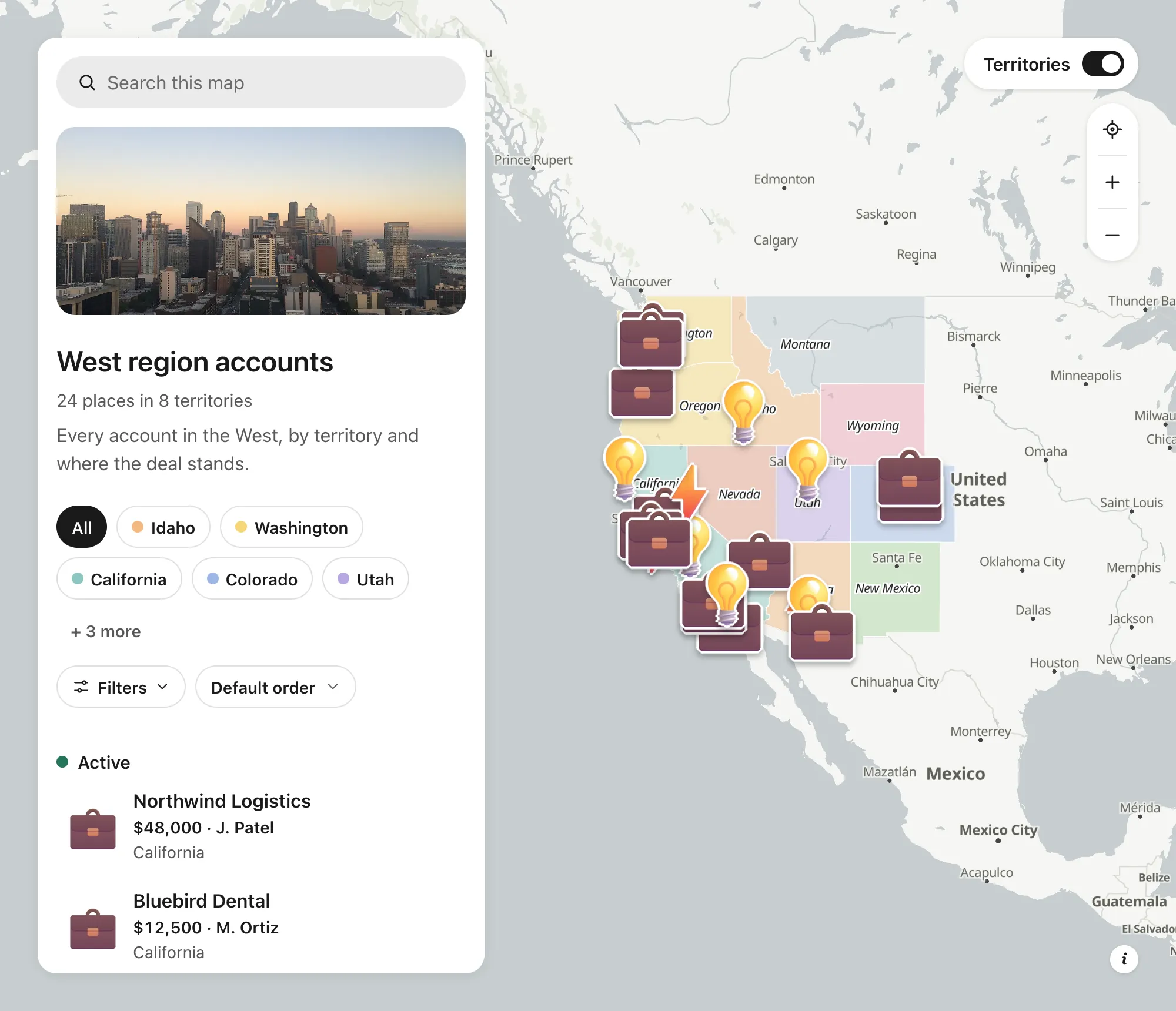Open Bluebird Dental account row
Screen dimensions: 1176x1011
click(261, 927)
